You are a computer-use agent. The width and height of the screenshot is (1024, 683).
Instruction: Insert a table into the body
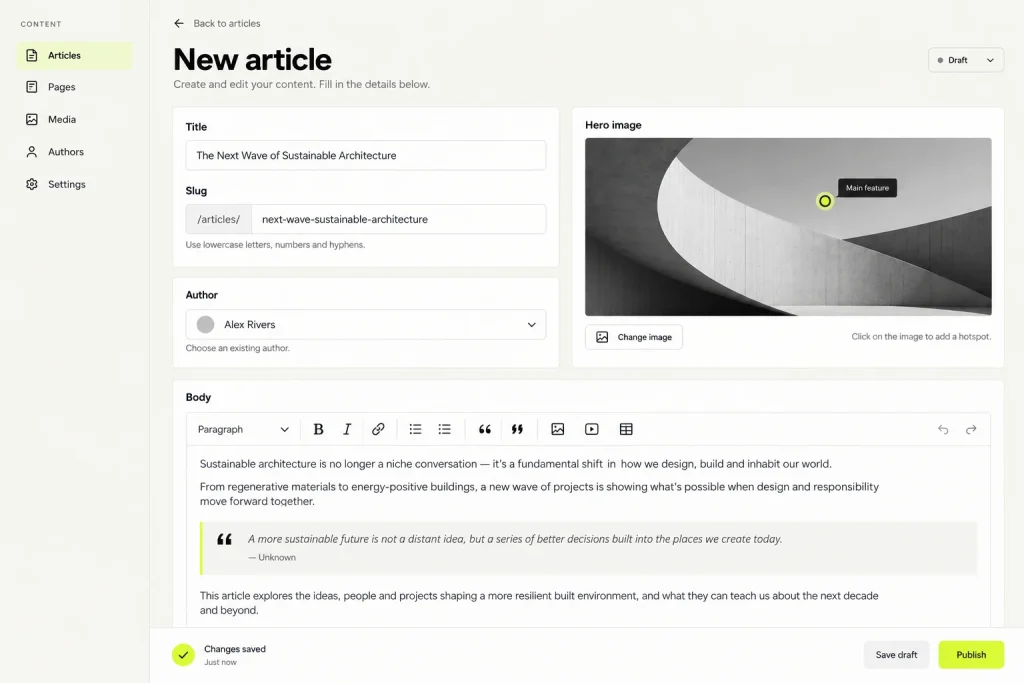[x=626, y=429]
